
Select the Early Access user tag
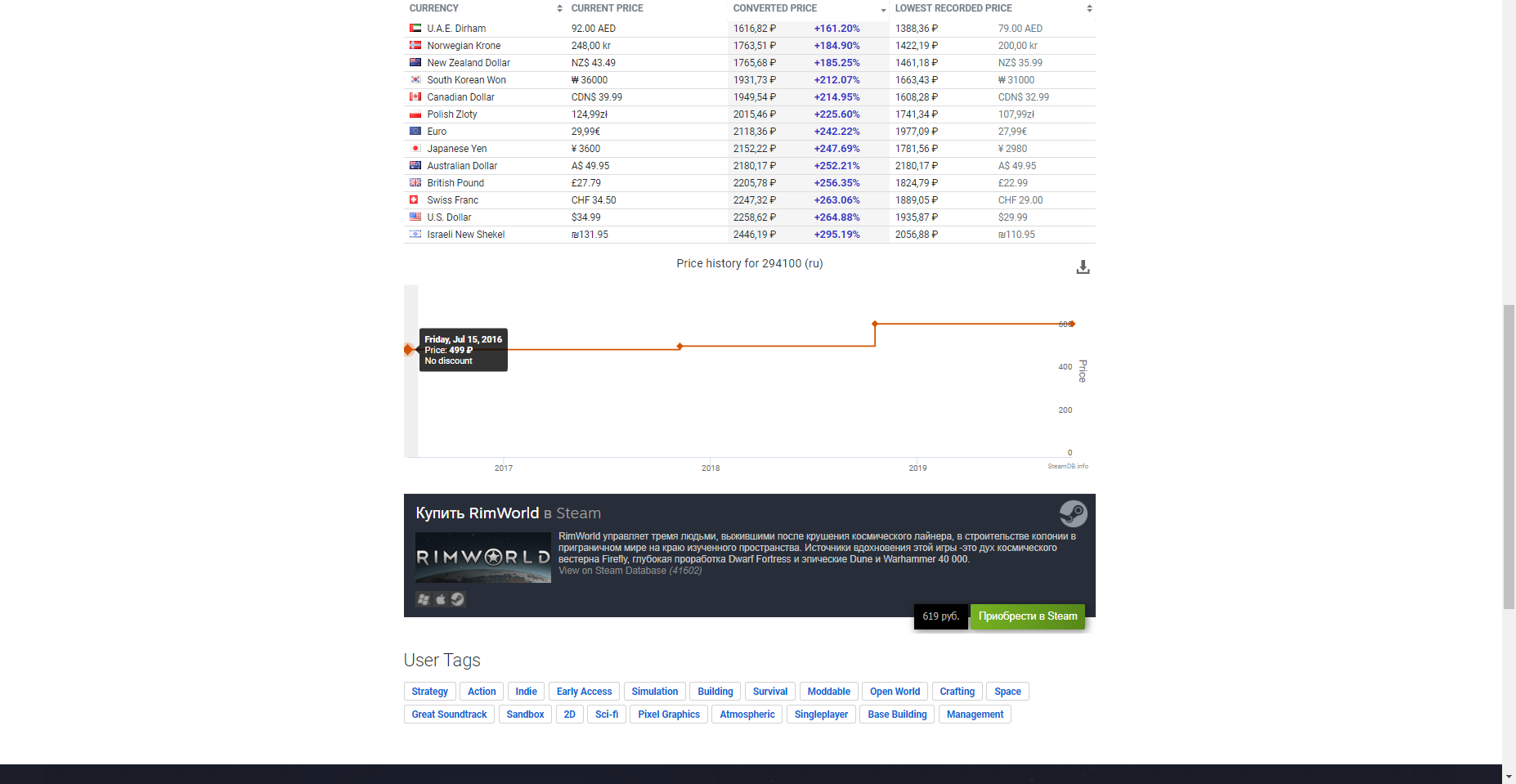585,692
